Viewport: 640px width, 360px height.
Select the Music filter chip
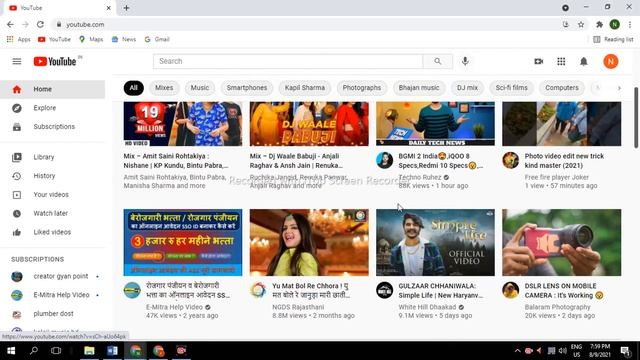pos(200,88)
